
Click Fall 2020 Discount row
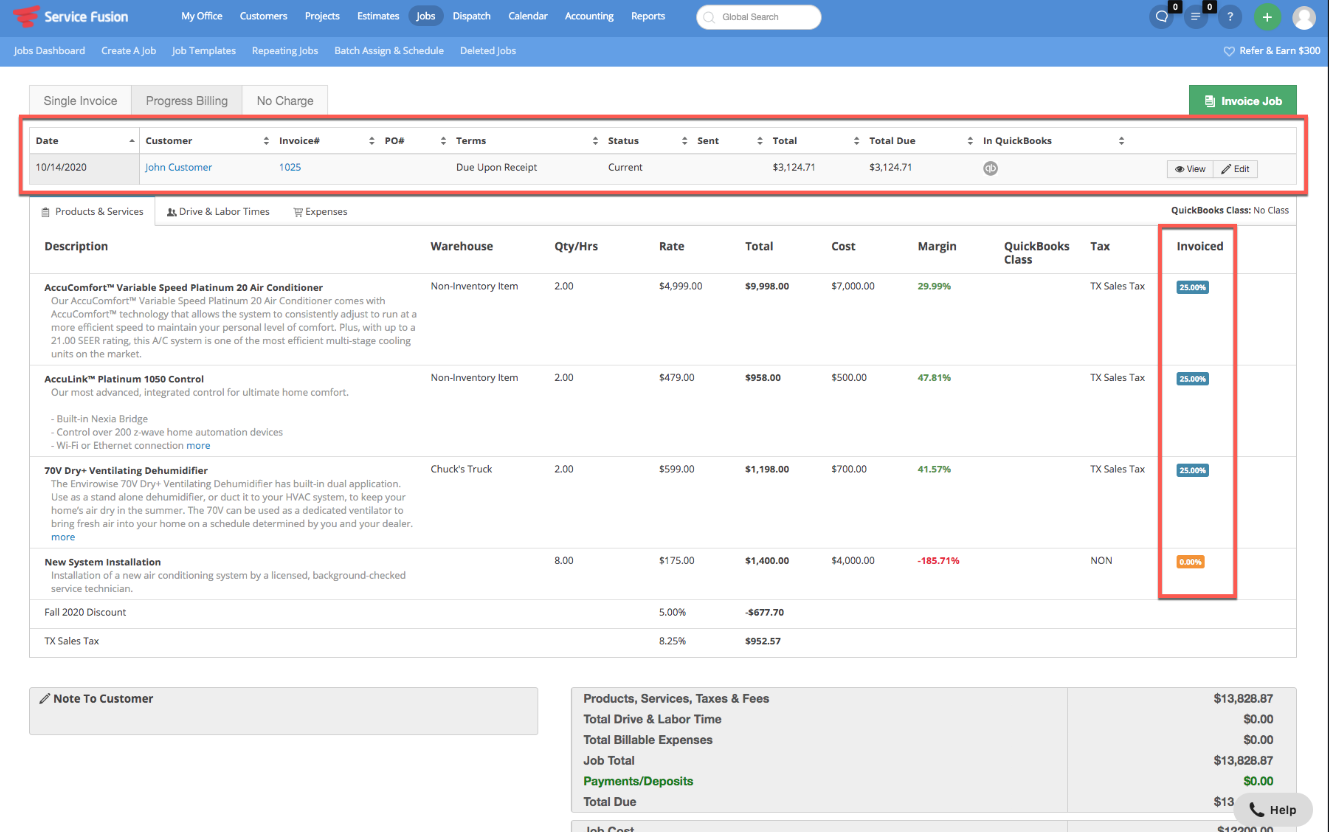662,613
